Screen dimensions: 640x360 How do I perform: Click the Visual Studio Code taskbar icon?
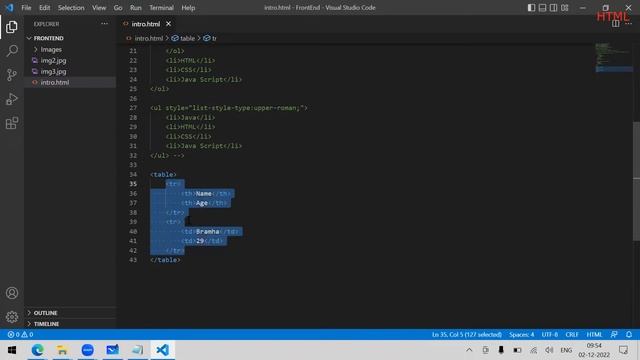click(x=162, y=350)
